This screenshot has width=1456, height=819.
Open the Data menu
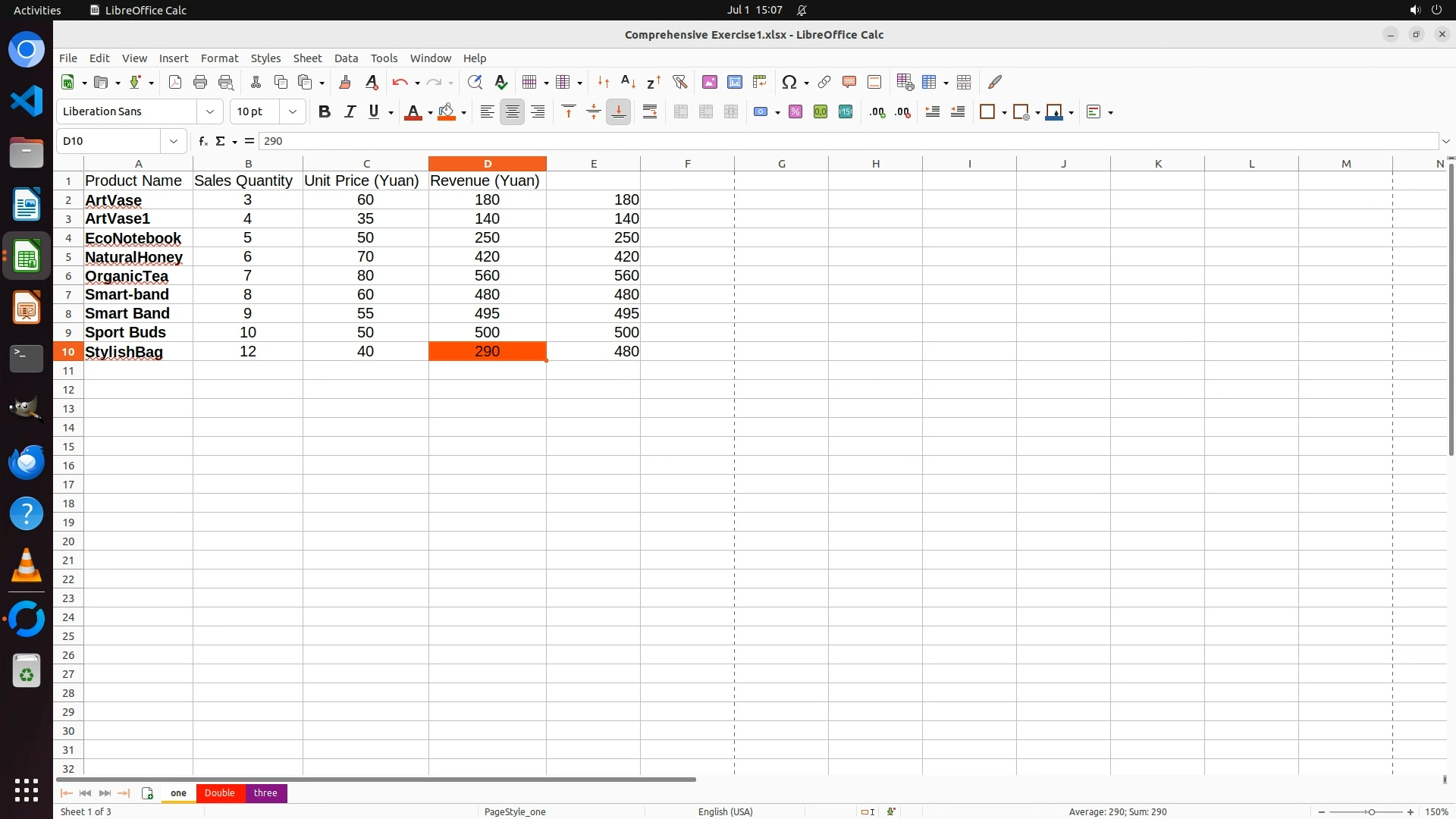click(x=346, y=58)
